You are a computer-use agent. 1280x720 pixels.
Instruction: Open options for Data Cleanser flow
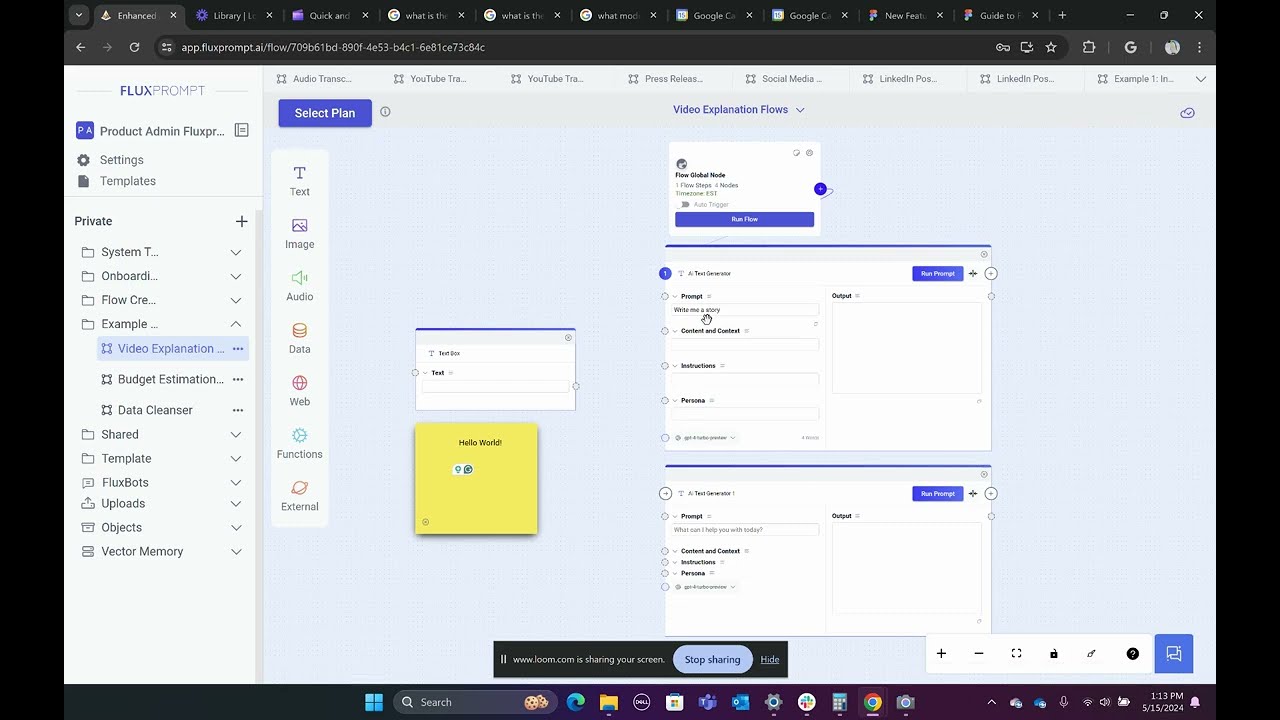(238, 410)
